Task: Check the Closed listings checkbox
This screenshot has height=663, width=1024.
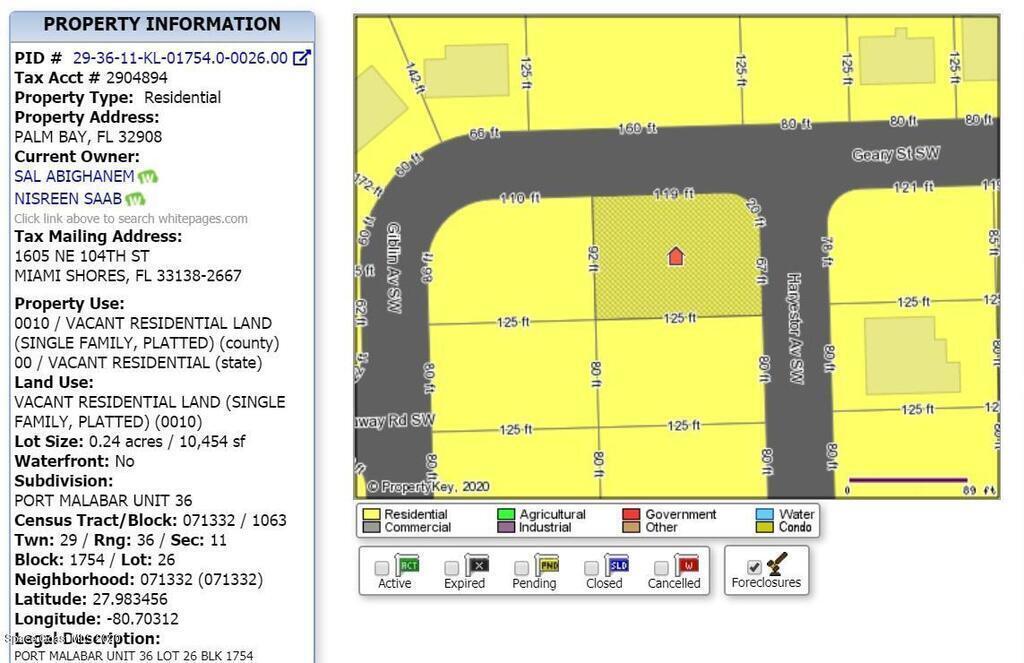Action: click(x=591, y=568)
